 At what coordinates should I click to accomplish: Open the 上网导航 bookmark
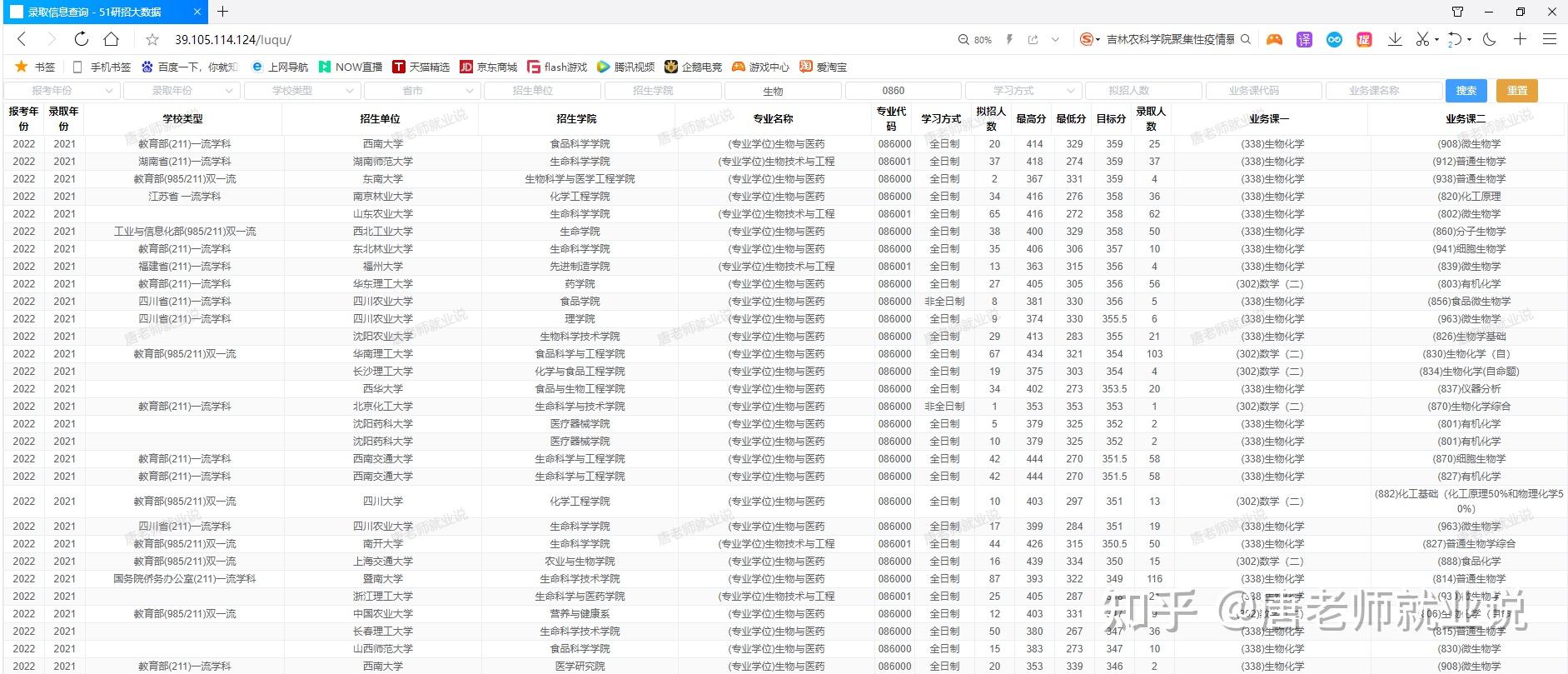click(x=280, y=67)
